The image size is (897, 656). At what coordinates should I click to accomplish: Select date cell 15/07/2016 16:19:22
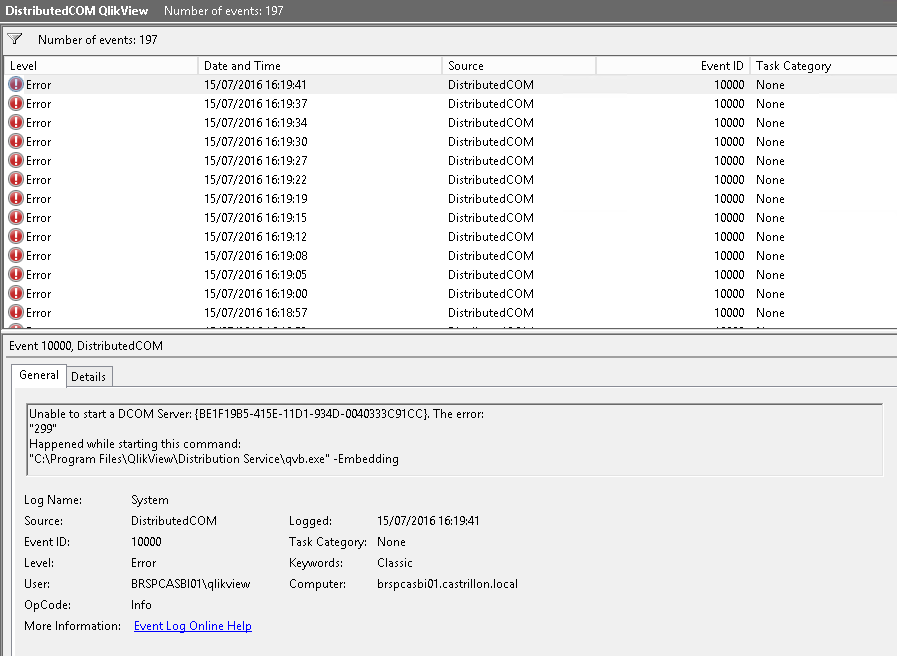point(255,180)
